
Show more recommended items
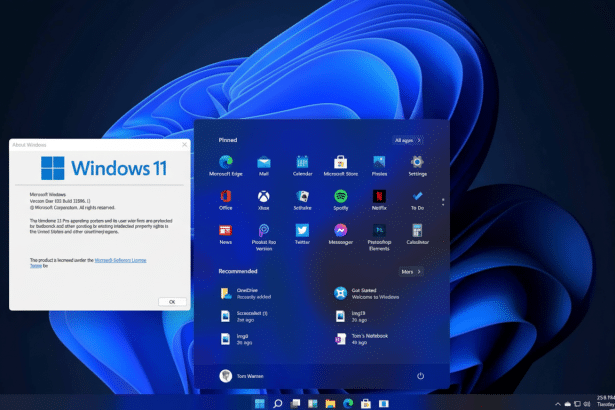[x=411, y=272]
